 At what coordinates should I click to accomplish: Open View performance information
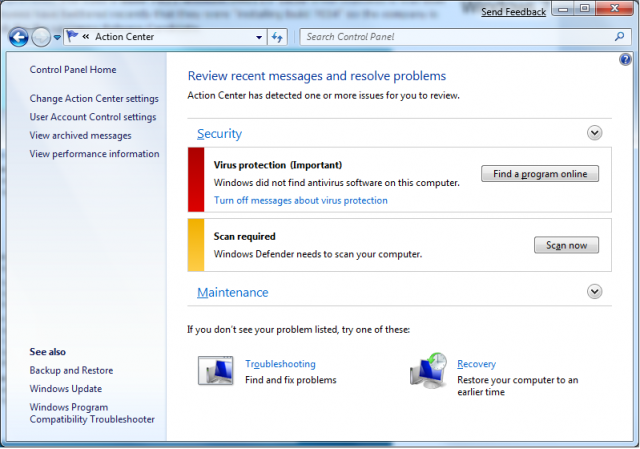[94, 154]
